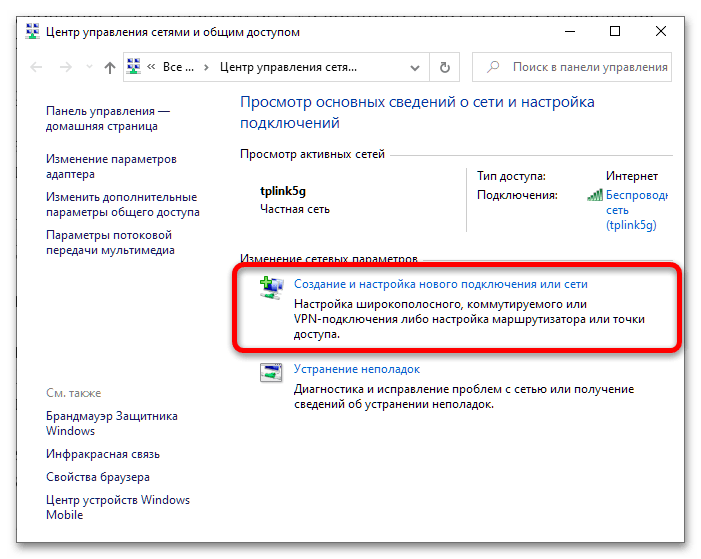The height and width of the screenshot is (559, 701).
Task: Click the Частная сеть text
Action: pyautogui.click(x=295, y=209)
